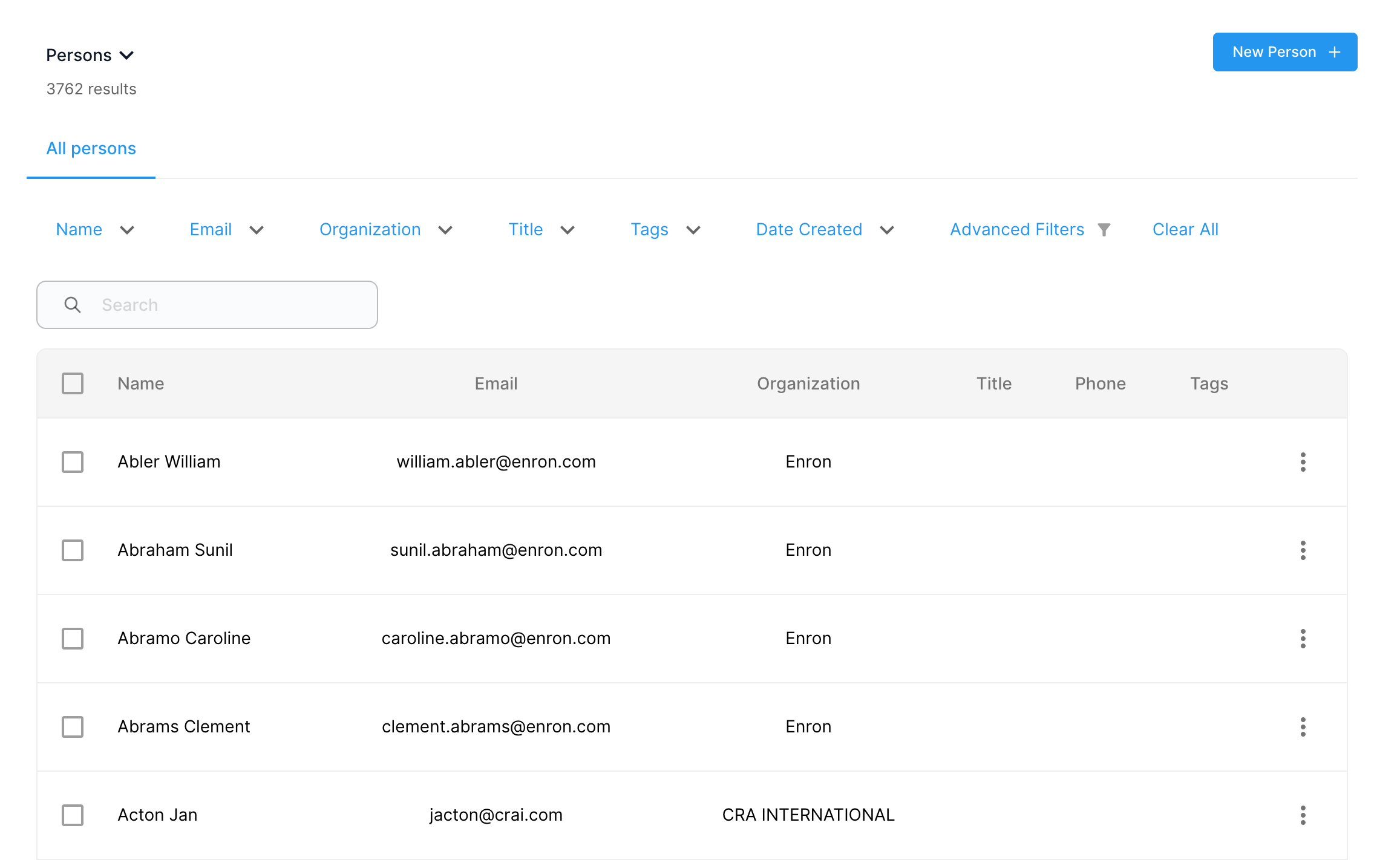Open row actions for Abrams Clement
Image resolution: width=1400 pixels, height=860 pixels.
click(x=1303, y=727)
